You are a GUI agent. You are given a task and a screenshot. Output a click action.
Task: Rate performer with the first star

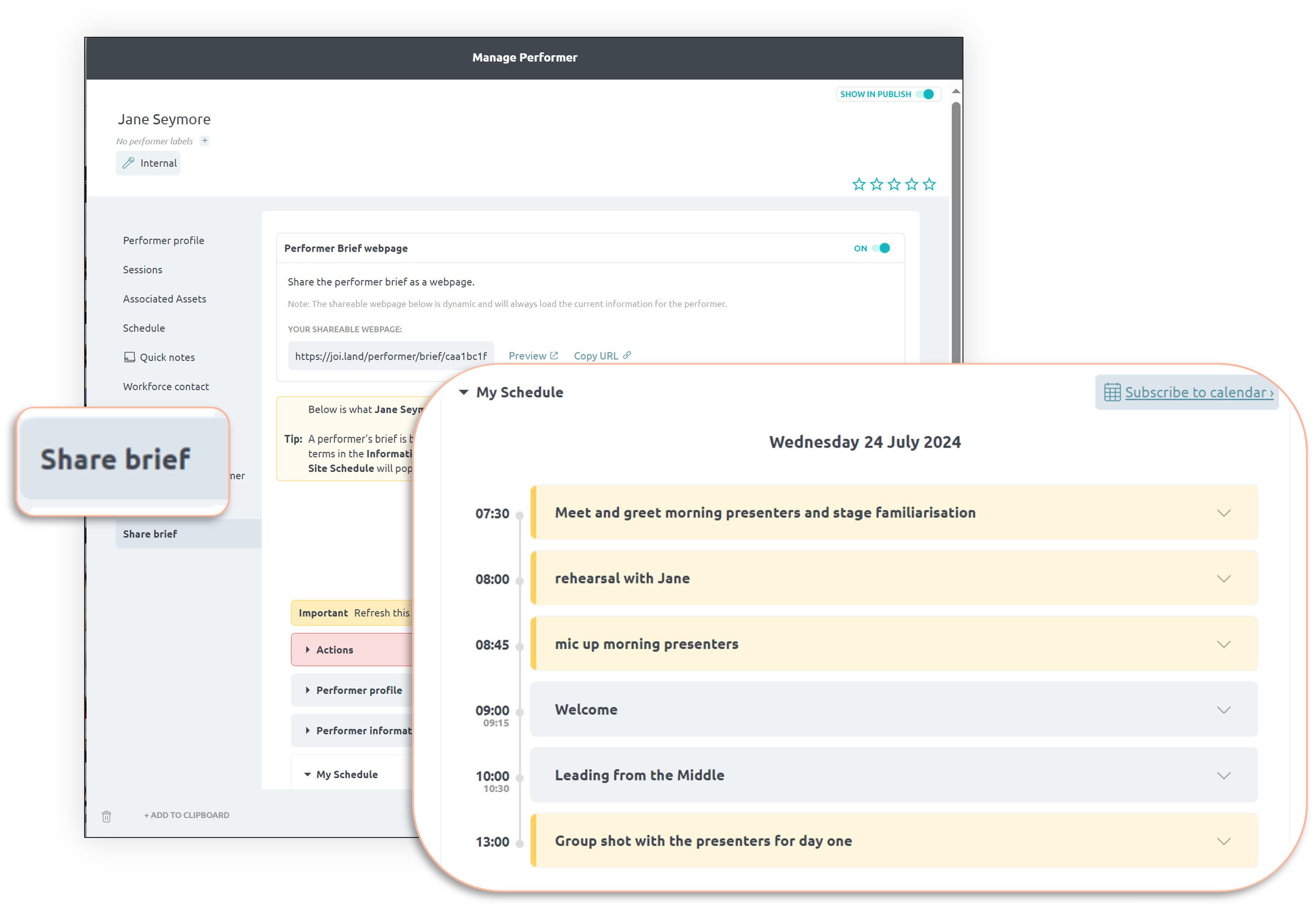click(859, 184)
